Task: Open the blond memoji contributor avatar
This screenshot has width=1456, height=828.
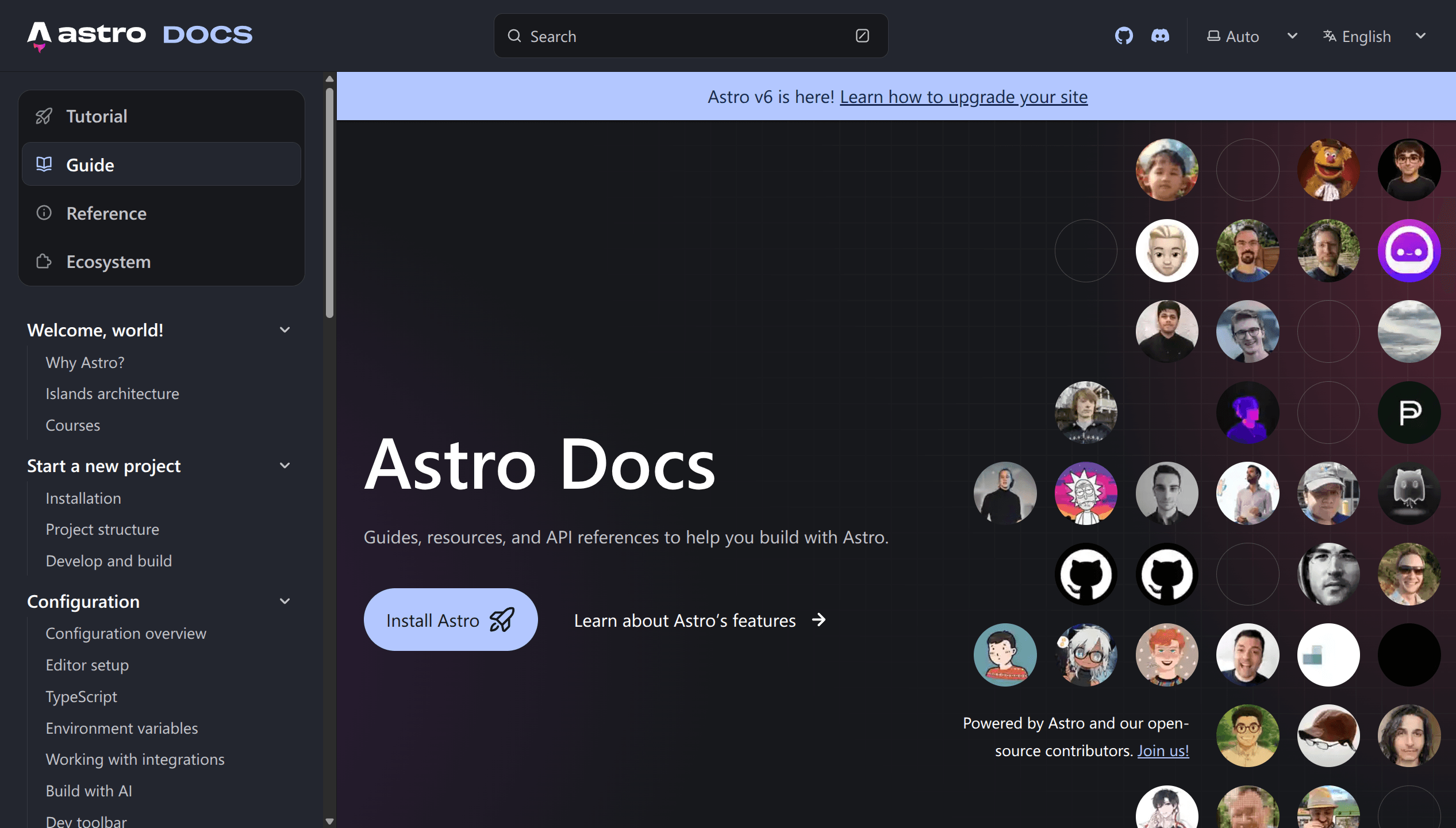Action: pos(1167,251)
